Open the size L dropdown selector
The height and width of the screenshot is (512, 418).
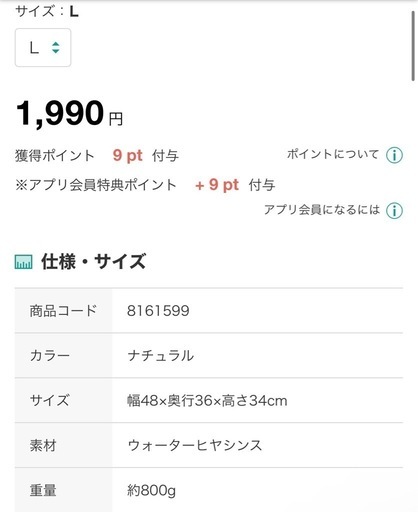tap(43, 48)
